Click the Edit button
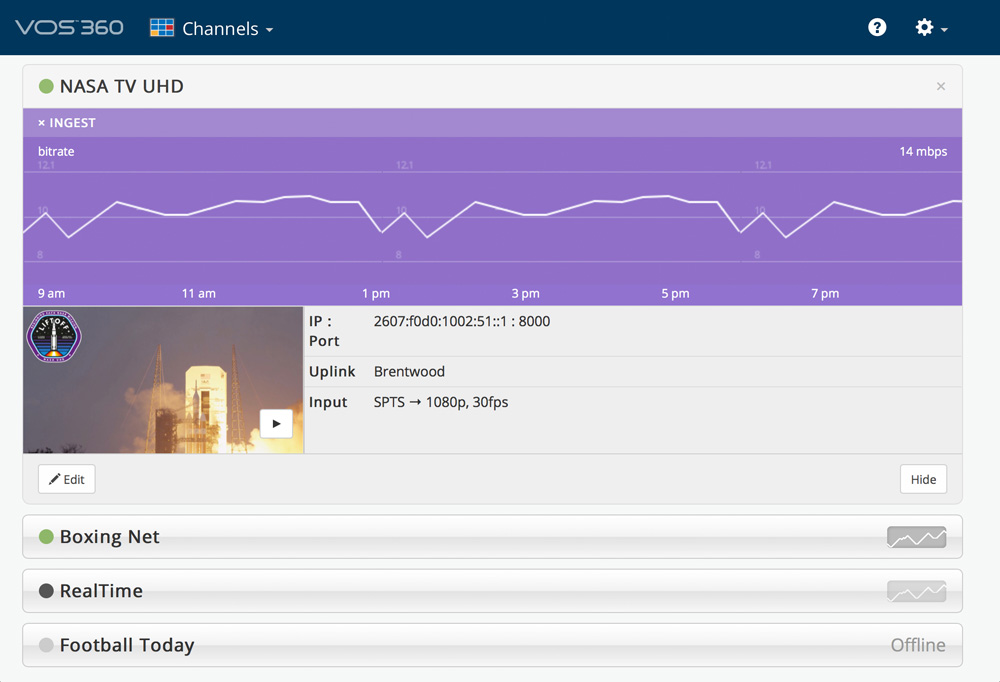The width and height of the screenshot is (1000, 682). point(66,479)
